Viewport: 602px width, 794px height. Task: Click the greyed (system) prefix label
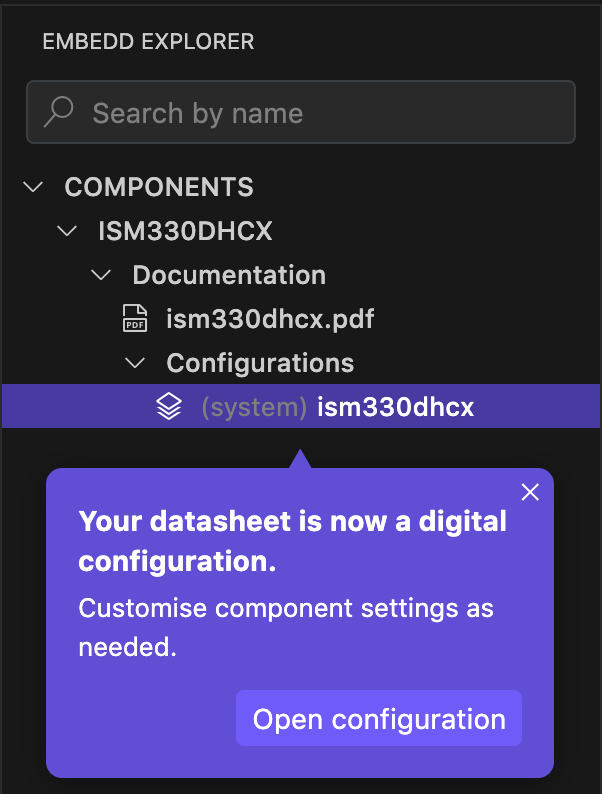click(x=254, y=407)
